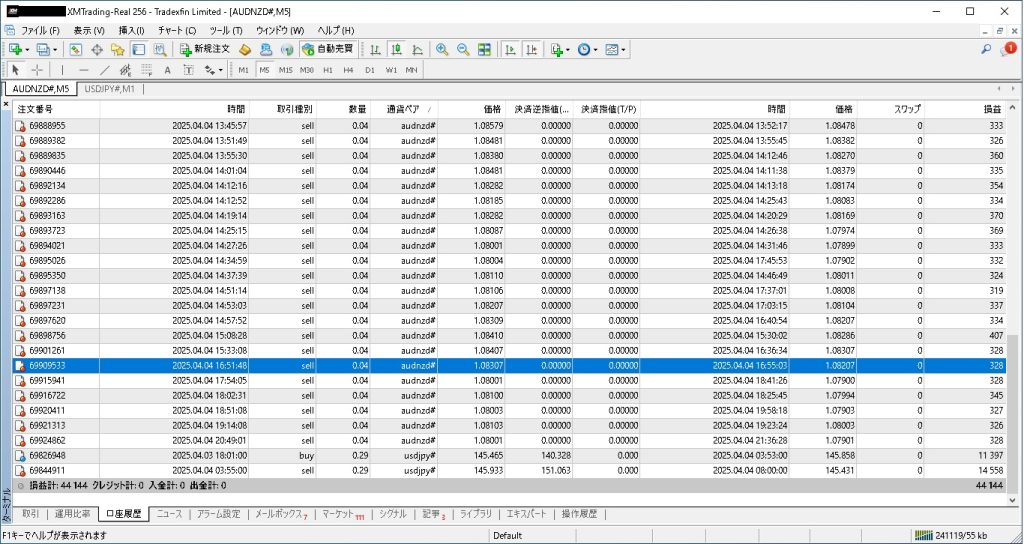The height and width of the screenshot is (544, 1024).
Task: Click the zoom out magnifier icon
Action: [463, 49]
